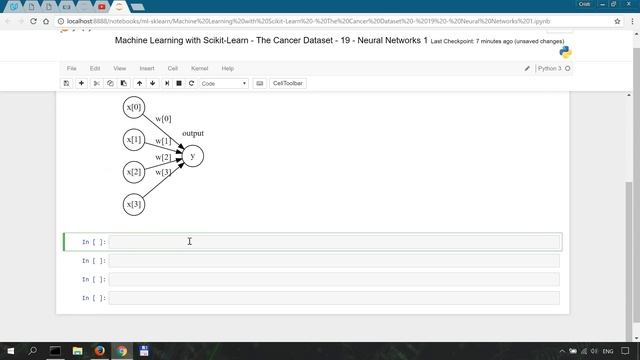Image resolution: width=640 pixels, height=360 pixels.
Task: Bookmark this page with the star icon
Action: [617, 21]
